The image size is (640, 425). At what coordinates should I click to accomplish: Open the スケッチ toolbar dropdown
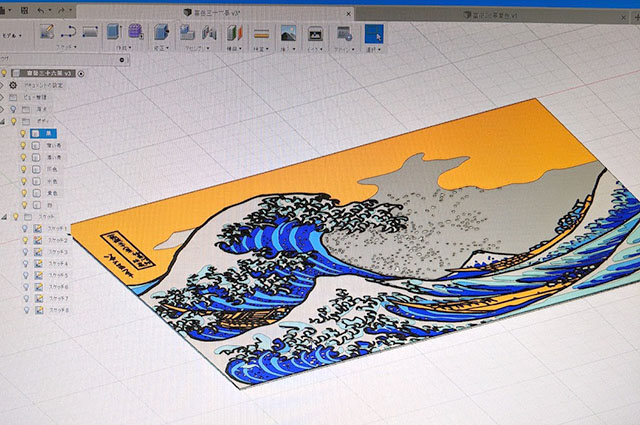coord(67,47)
